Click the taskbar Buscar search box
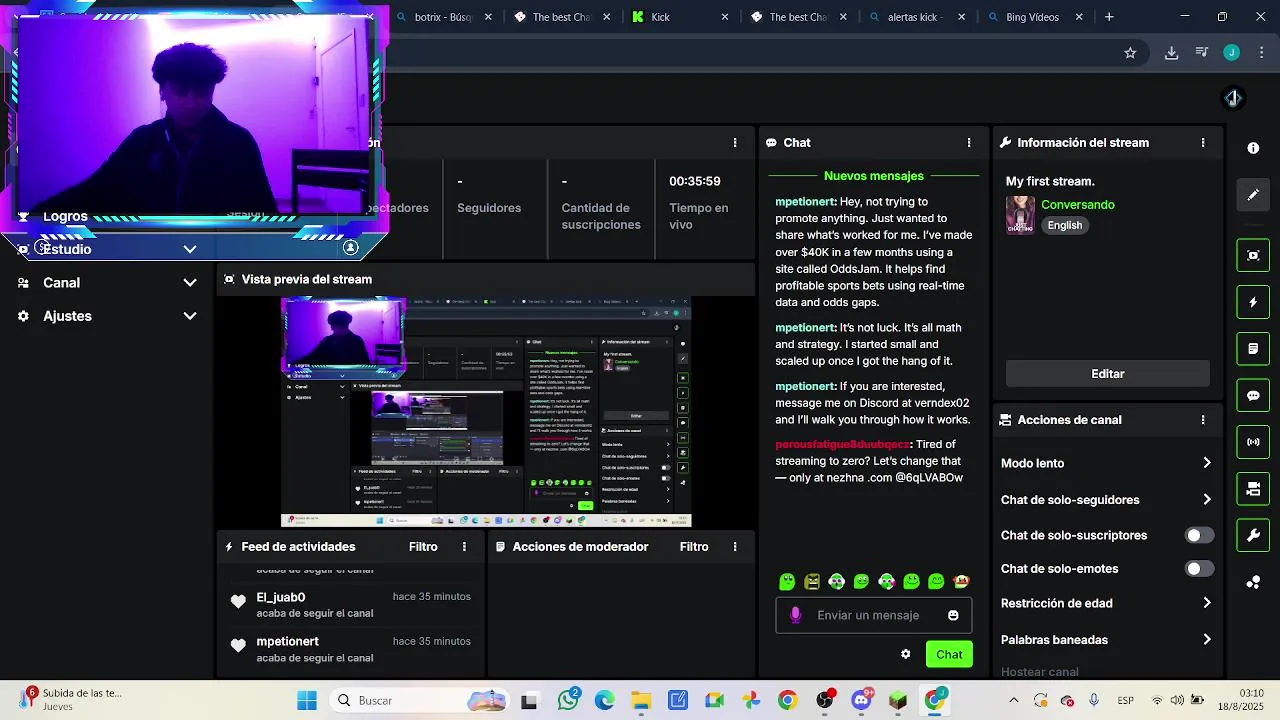Screen dimensions: 1280x720 click(x=420, y=700)
